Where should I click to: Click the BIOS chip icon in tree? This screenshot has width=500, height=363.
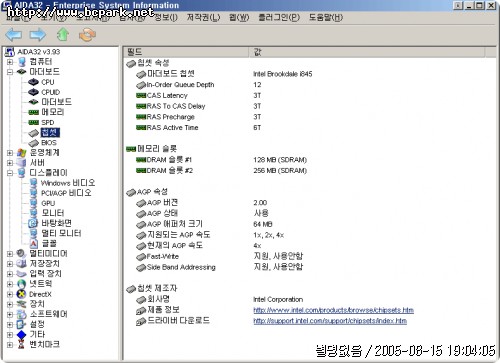pyautogui.click(x=33, y=143)
